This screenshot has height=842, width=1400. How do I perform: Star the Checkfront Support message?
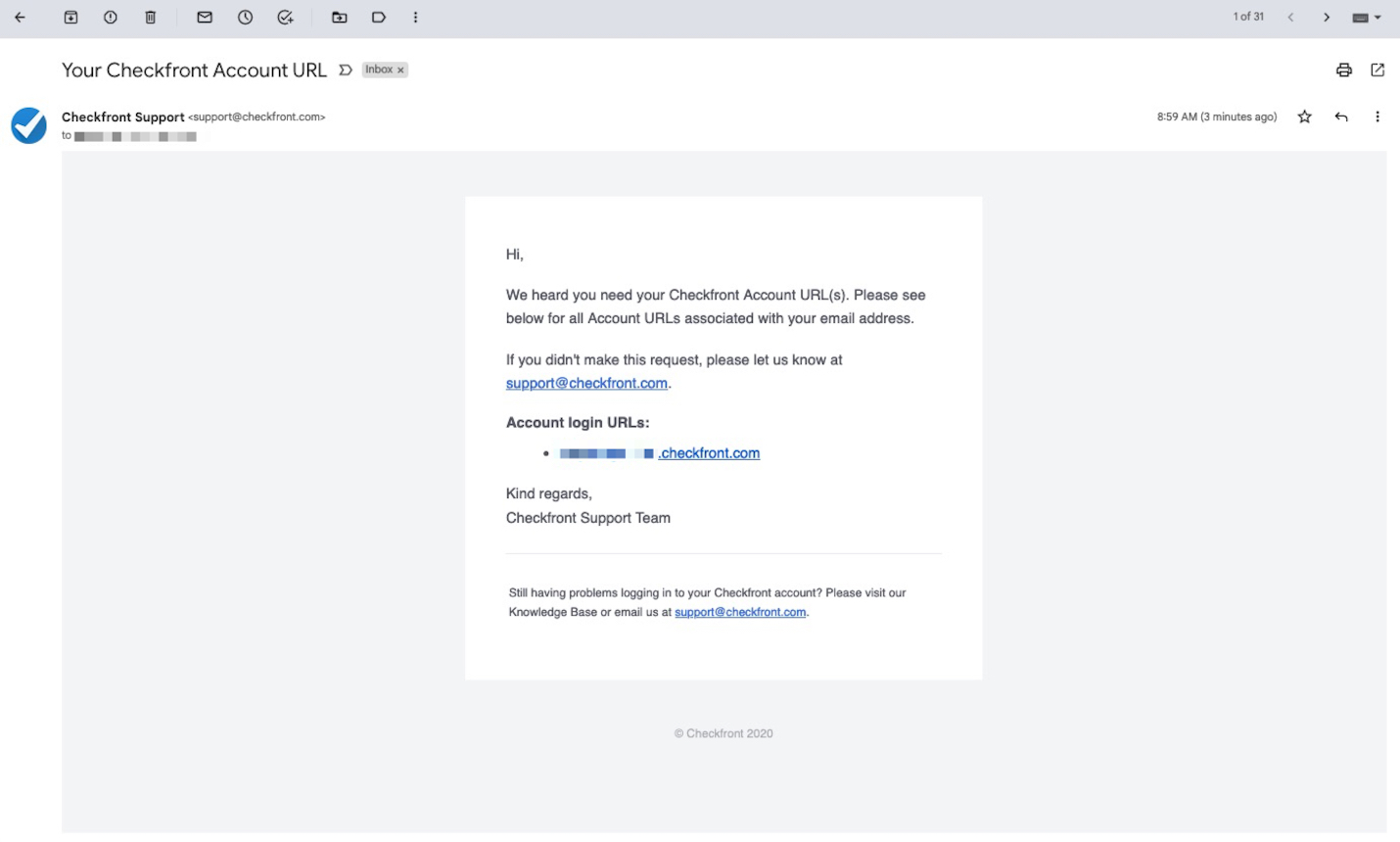1304,117
